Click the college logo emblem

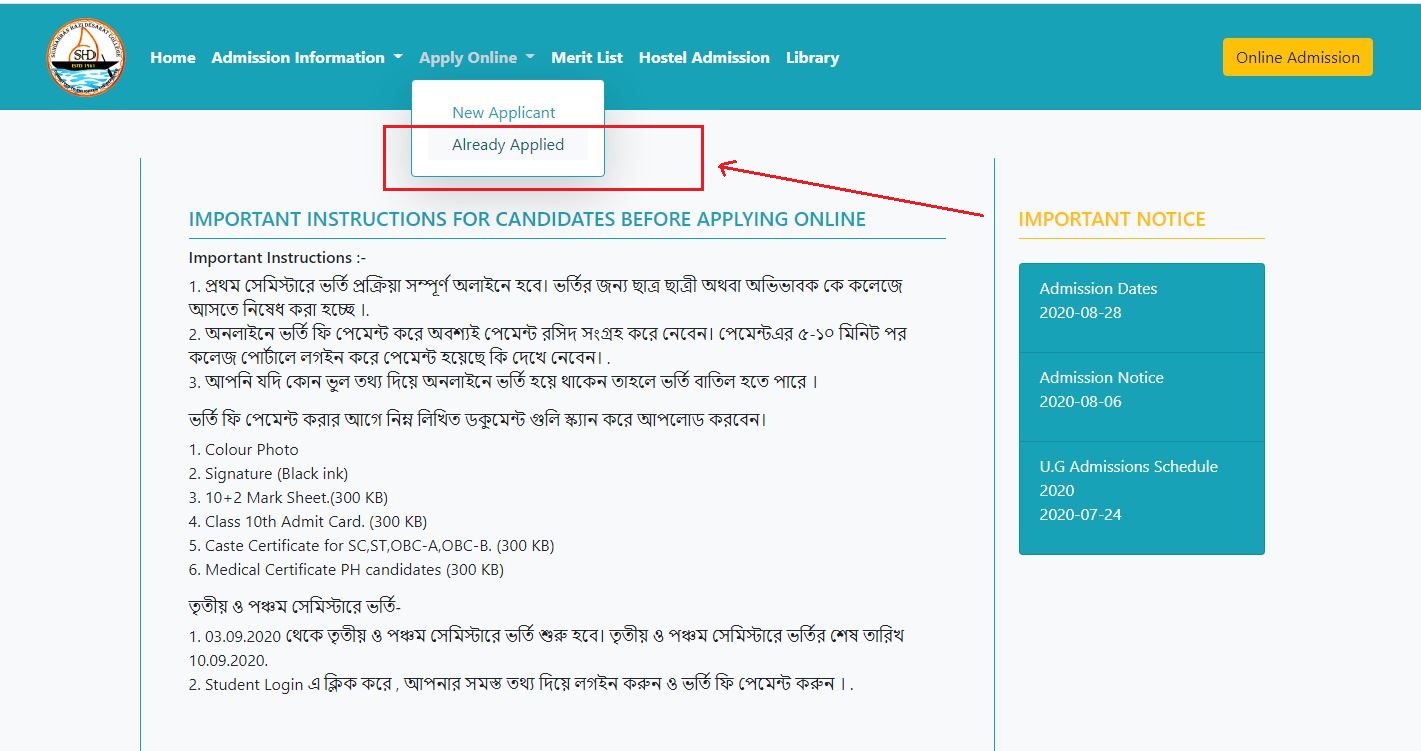85,58
